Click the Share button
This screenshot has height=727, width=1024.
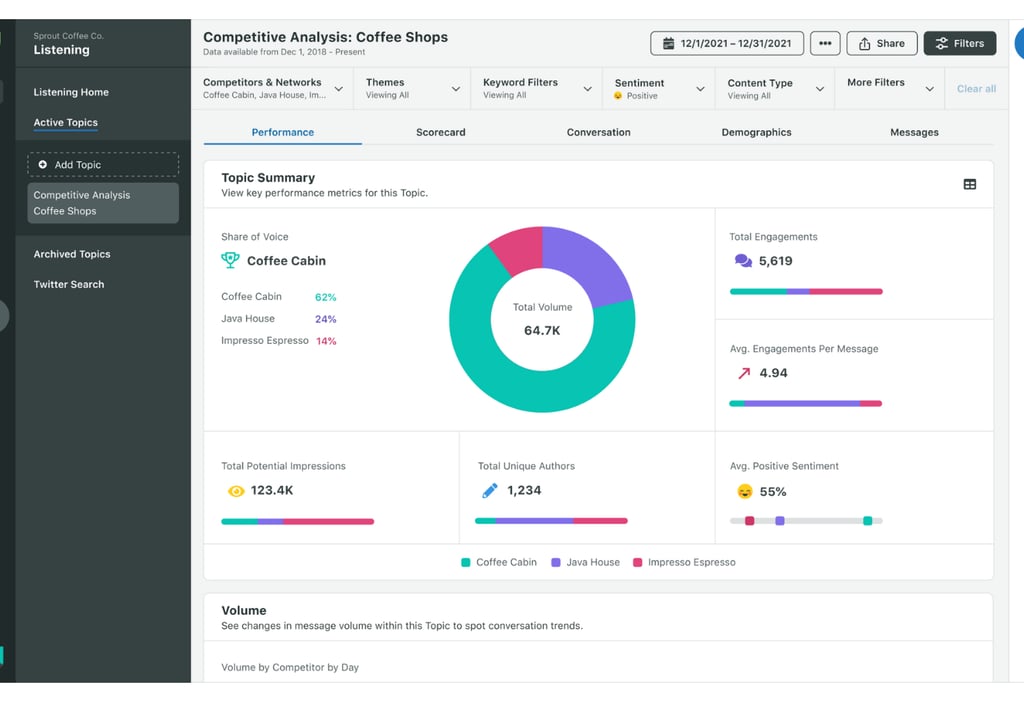(x=882, y=43)
